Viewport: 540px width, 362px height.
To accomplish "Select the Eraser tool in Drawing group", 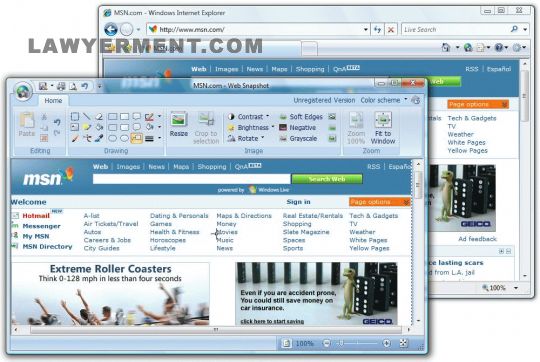I will 99,116.
